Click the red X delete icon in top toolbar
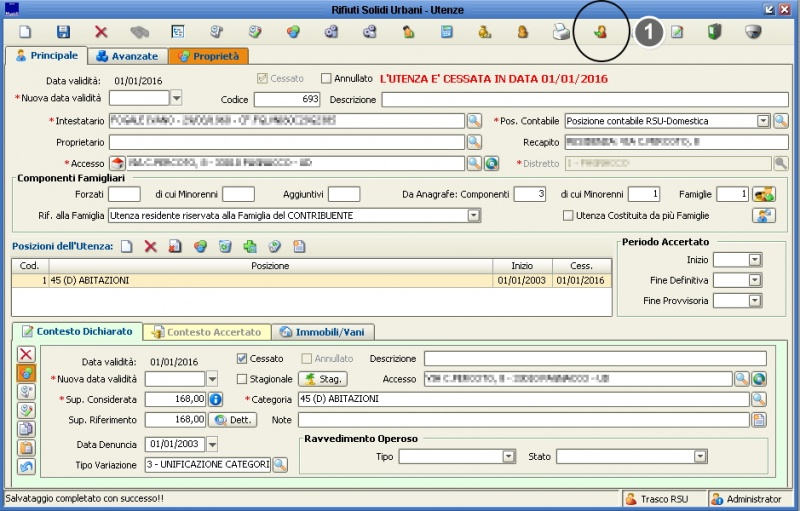This screenshot has width=800, height=511. [101, 32]
